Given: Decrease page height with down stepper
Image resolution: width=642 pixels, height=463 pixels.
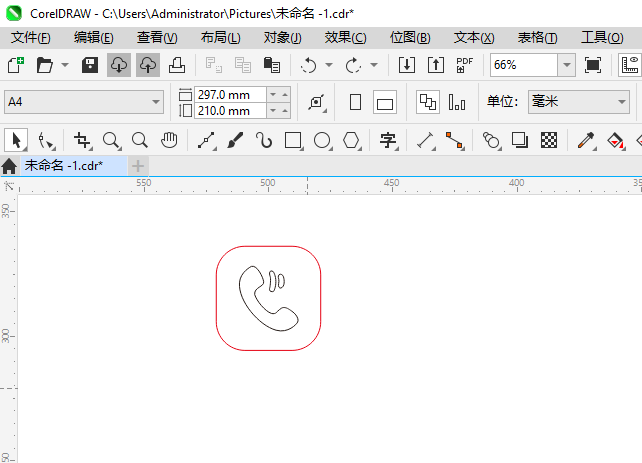Looking at the screenshot, I should (x=273, y=111).
